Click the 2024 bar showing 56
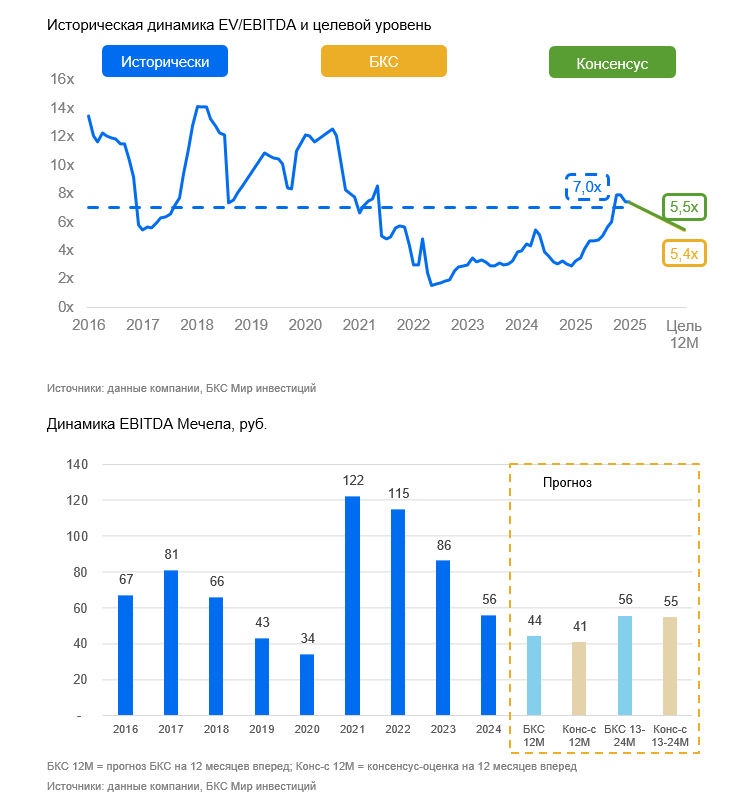Viewport: 756px width, 811px height. (488, 665)
